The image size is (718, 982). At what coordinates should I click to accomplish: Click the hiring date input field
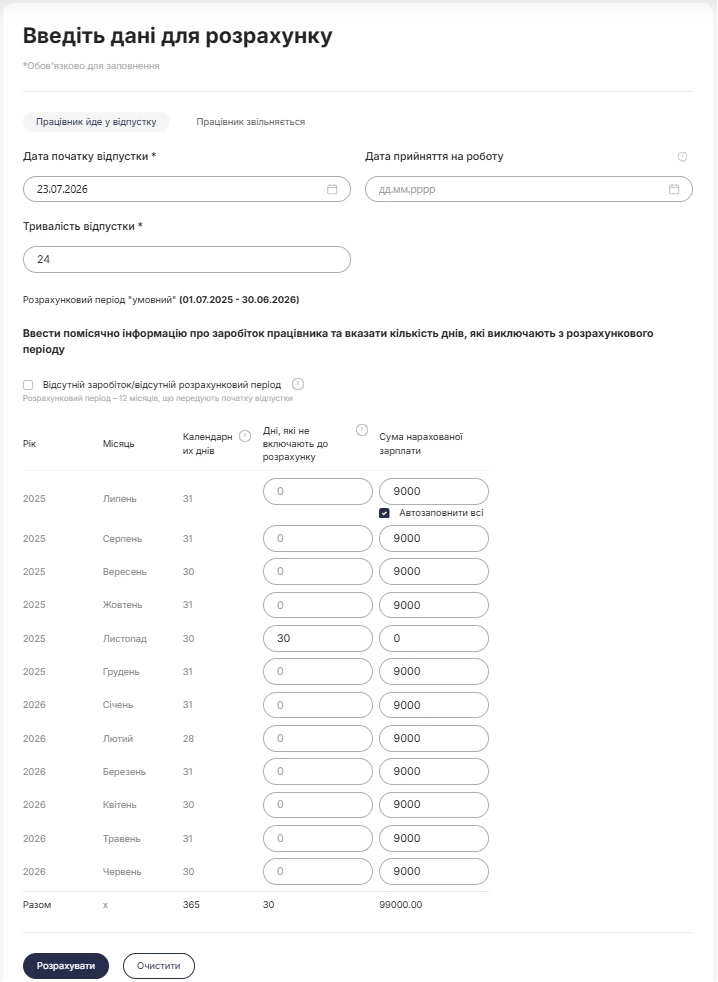click(529, 189)
